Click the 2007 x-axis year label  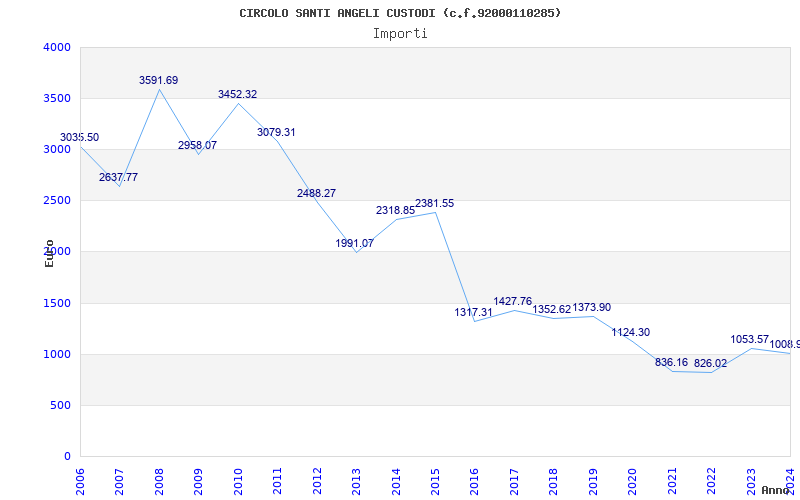[119, 481]
